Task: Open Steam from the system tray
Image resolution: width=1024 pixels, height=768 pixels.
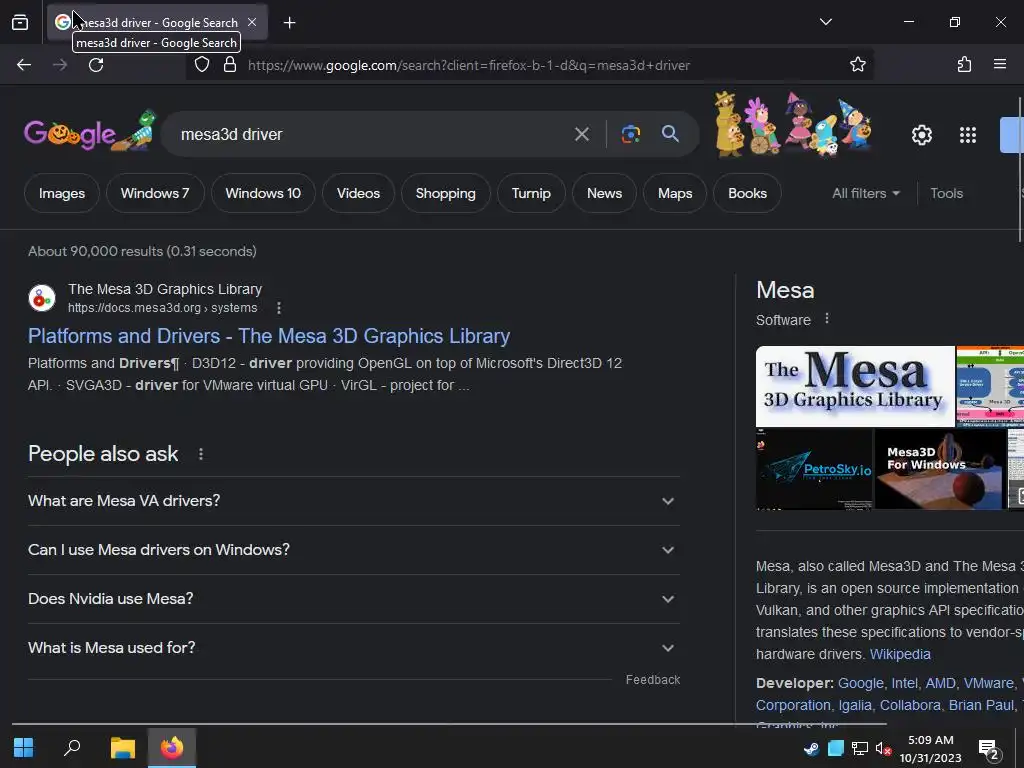Action: pyautogui.click(x=811, y=748)
